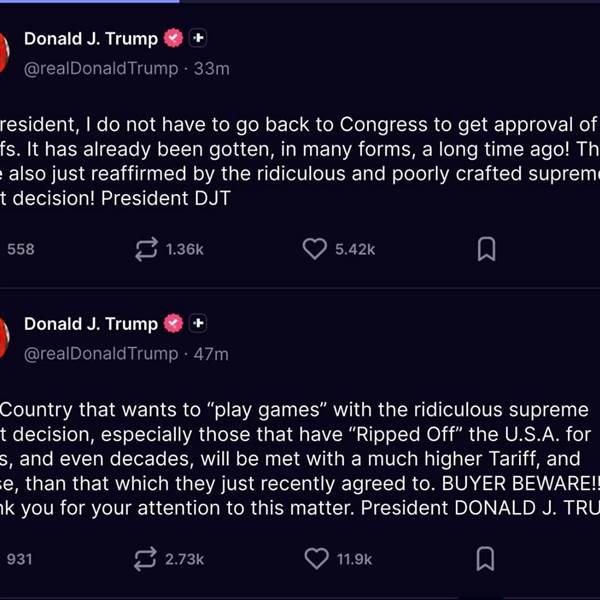Bookmark the 33m post about Congress approval

[x=486, y=249]
